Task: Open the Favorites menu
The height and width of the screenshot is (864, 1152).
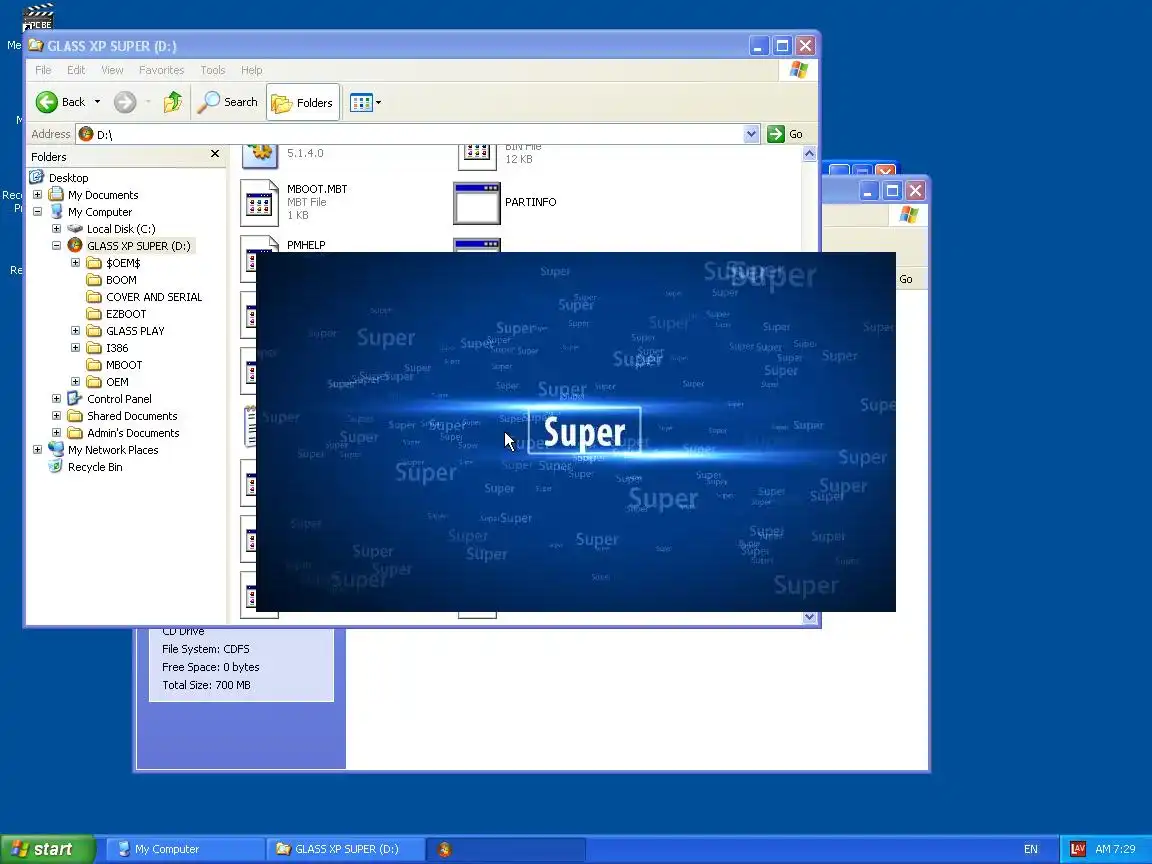Action: pyautogui.click(x=162, y=70)
